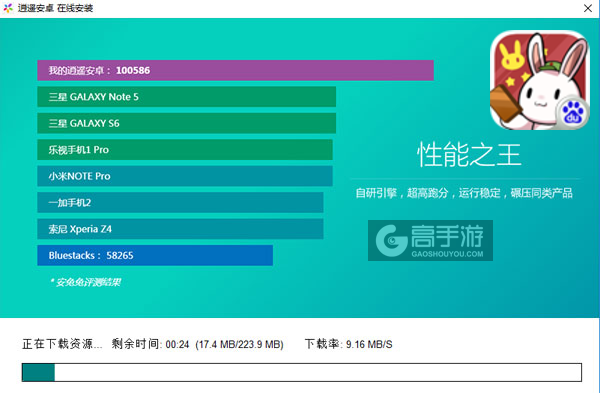Close the 逍遥安卓 installer window
The width and height of the screenshot is (600, 393).
(x=588, y=8)
